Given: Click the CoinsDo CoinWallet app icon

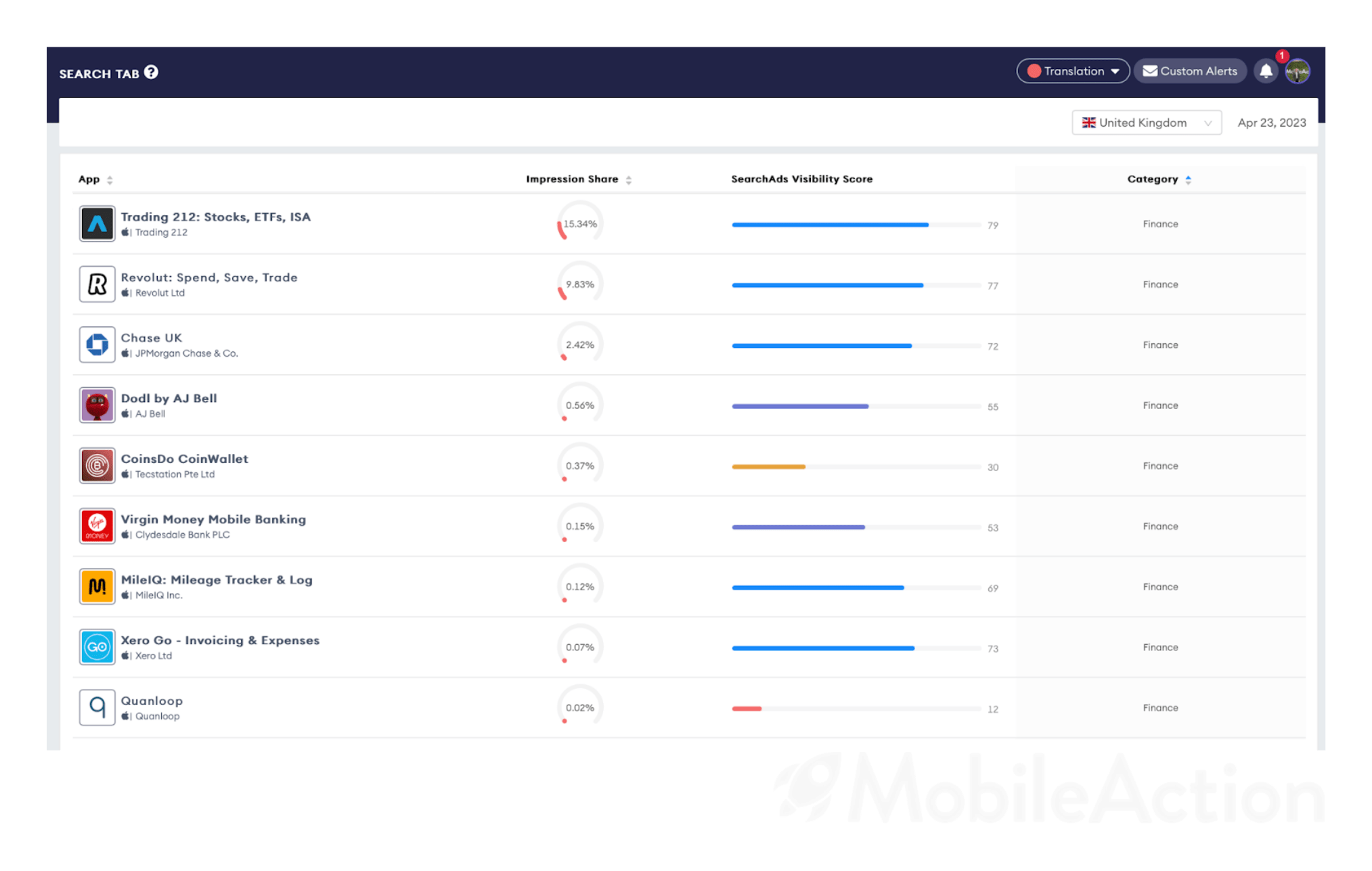Looking at the screenshot, I should pyautogui.click(x=97, y=466).
